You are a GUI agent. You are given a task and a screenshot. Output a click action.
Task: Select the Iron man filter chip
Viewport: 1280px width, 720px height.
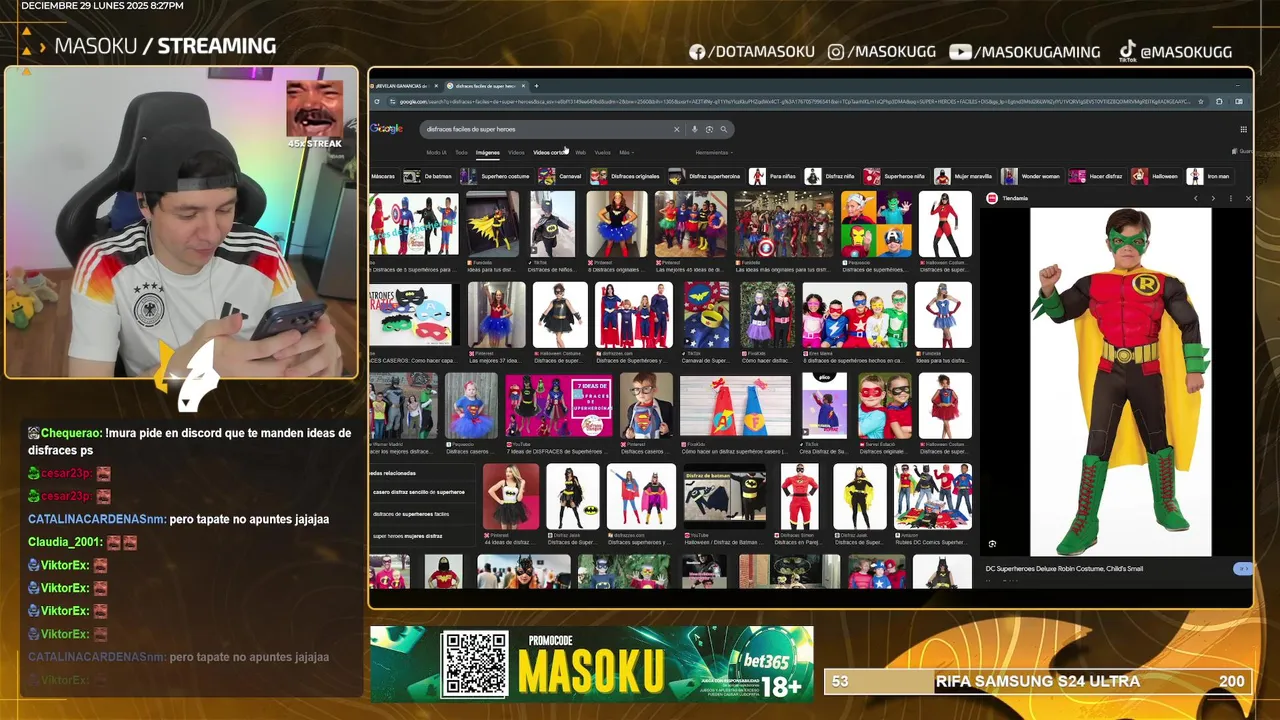1209,176
